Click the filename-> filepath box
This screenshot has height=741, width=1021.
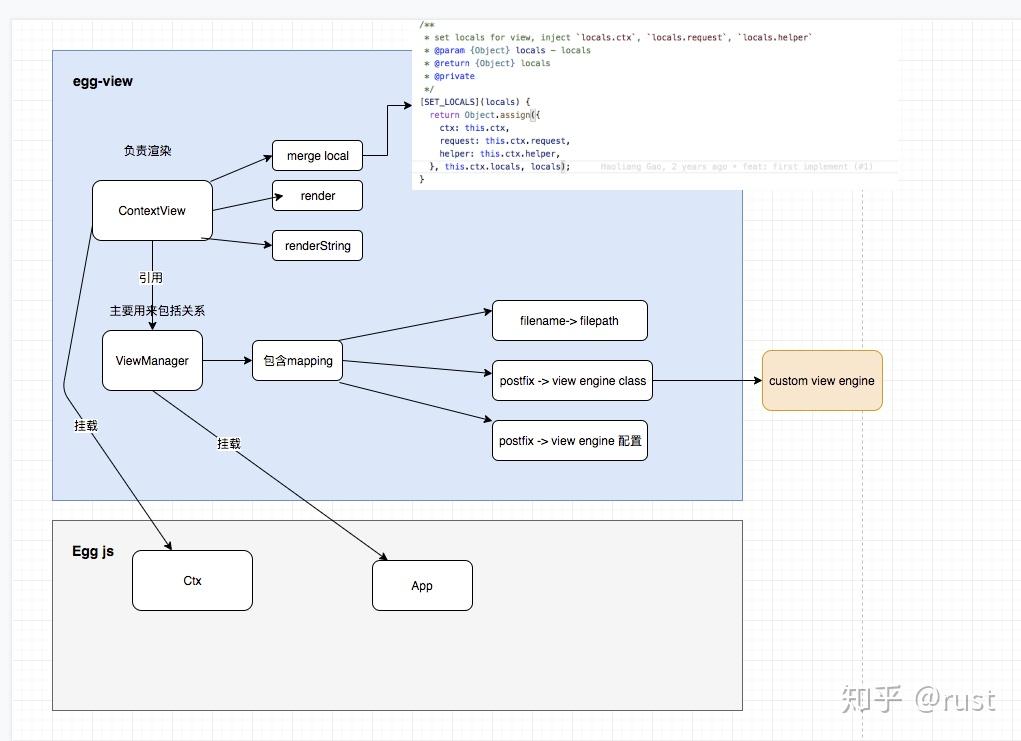[570, 320]
